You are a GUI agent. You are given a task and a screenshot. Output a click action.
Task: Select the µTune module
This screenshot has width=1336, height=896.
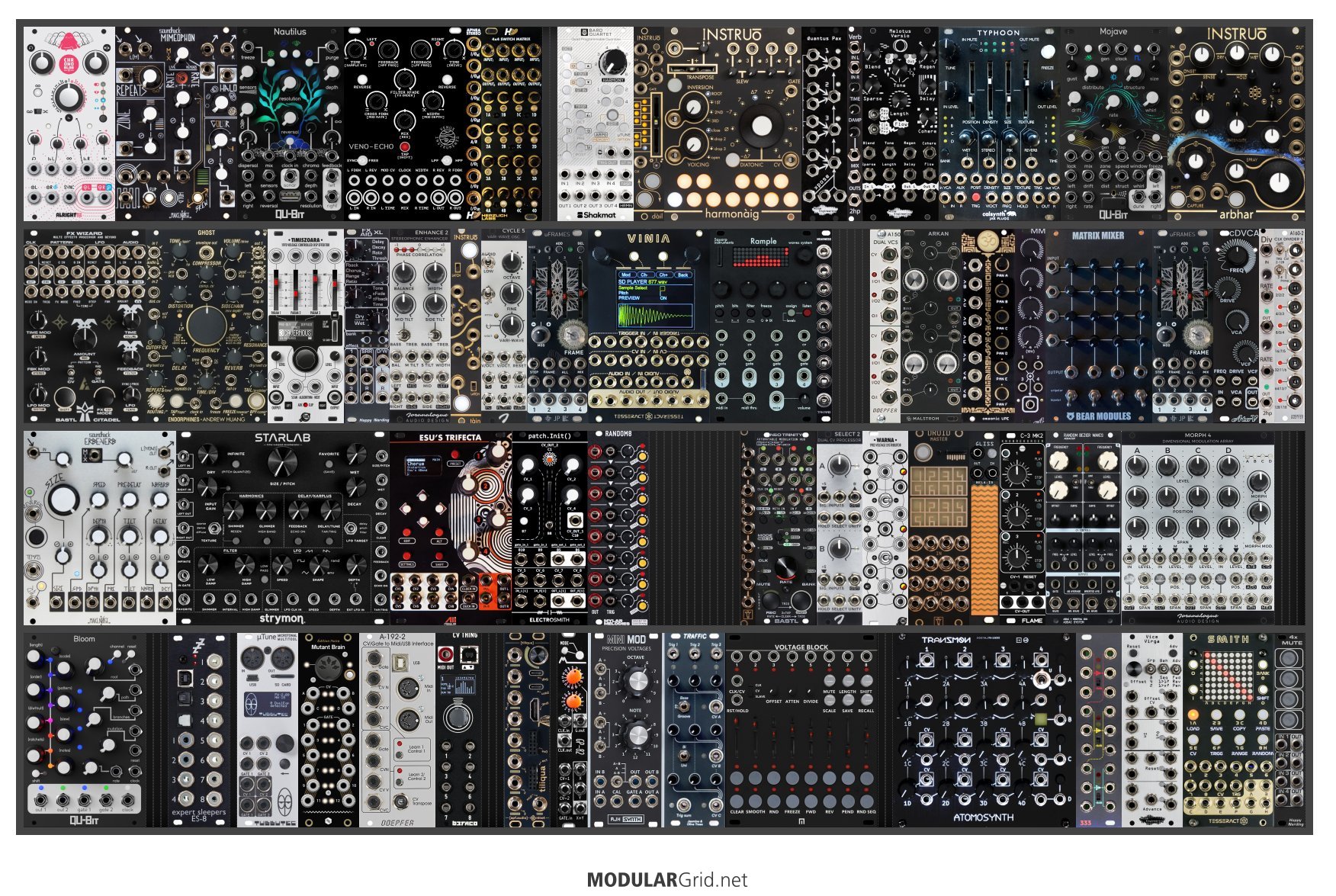268,730
